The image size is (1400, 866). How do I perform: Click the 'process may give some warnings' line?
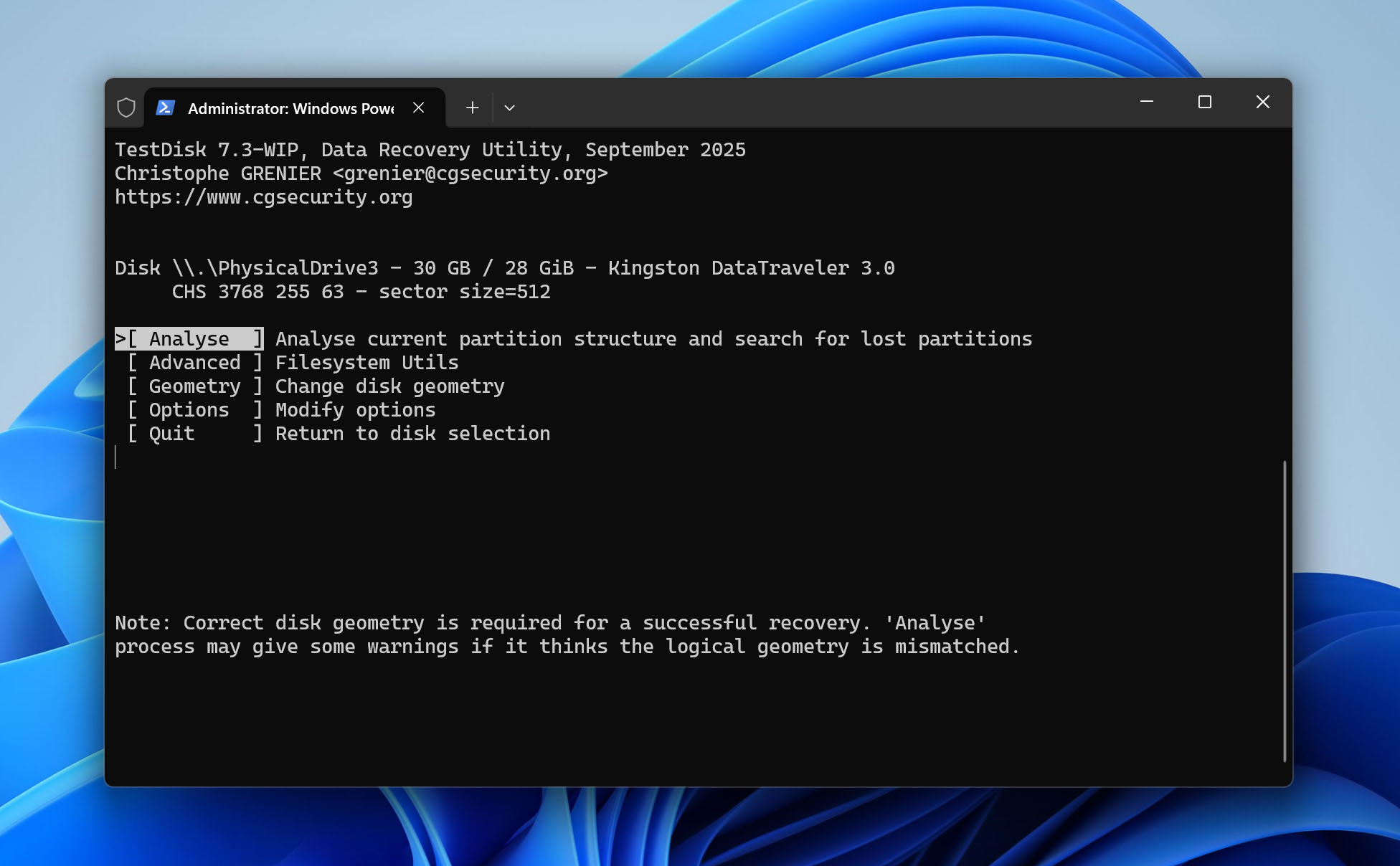point(567,646)
